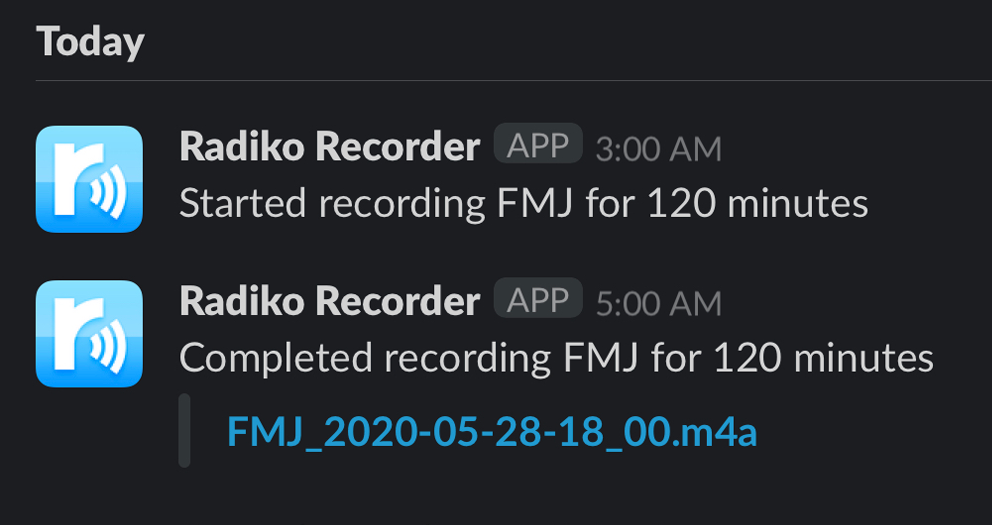Select the "Started recording FMJ" message text

pos(523,204)
